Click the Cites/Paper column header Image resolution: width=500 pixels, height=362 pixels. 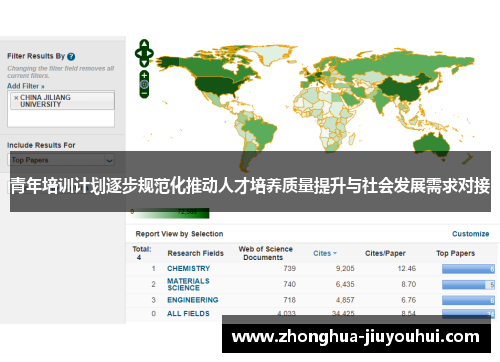point(385,253)
